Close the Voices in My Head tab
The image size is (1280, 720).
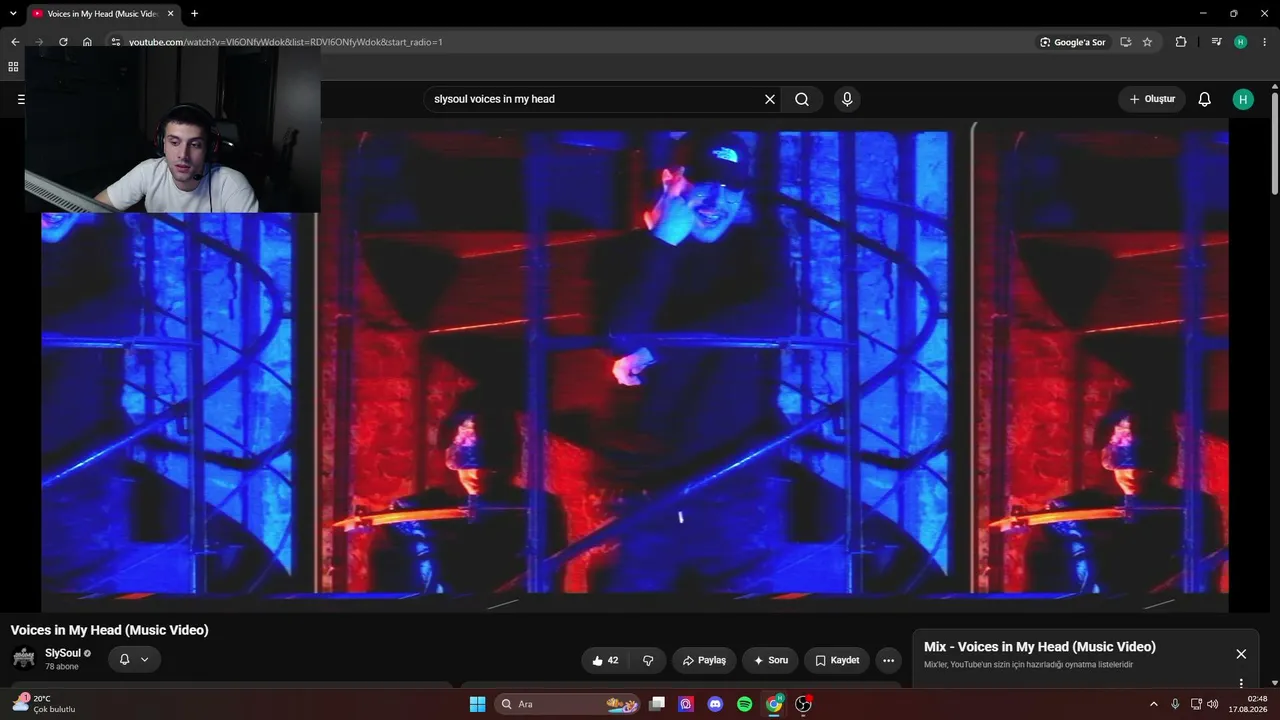[x=170, y=14]
